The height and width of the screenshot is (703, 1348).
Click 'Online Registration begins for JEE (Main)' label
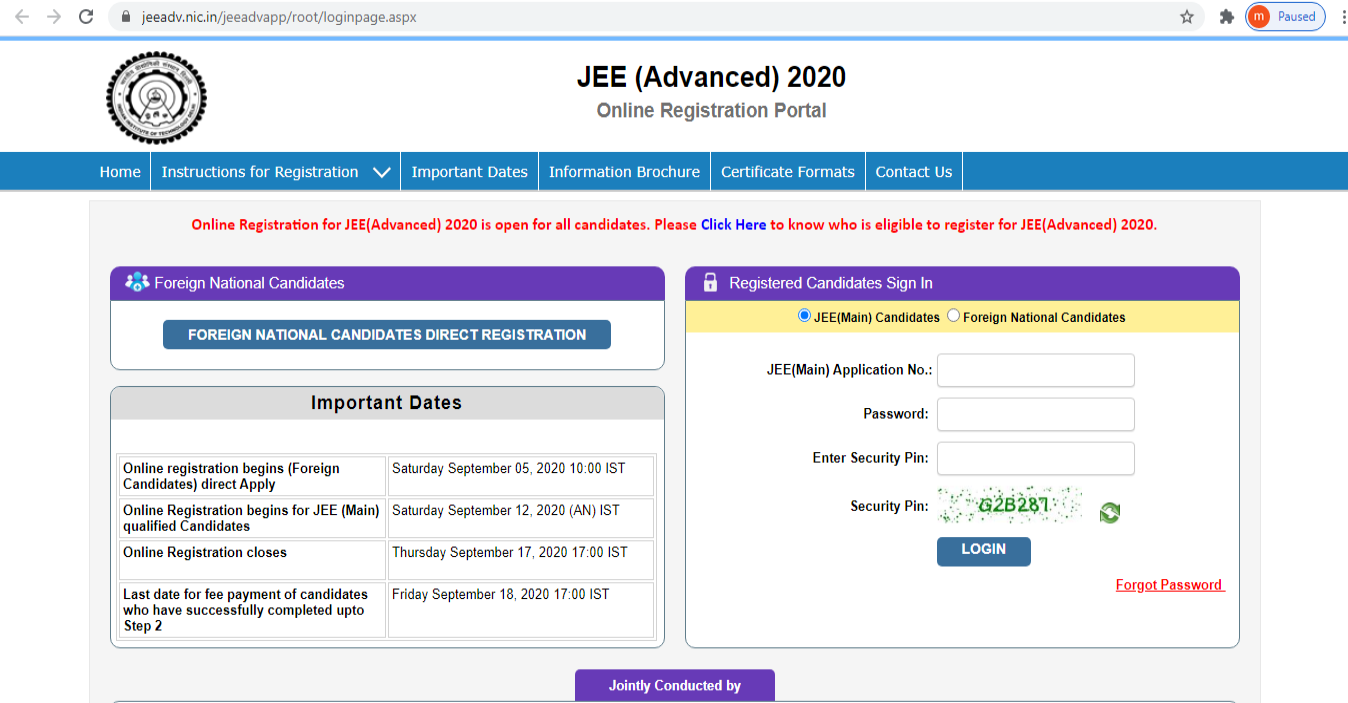point(251,518)
